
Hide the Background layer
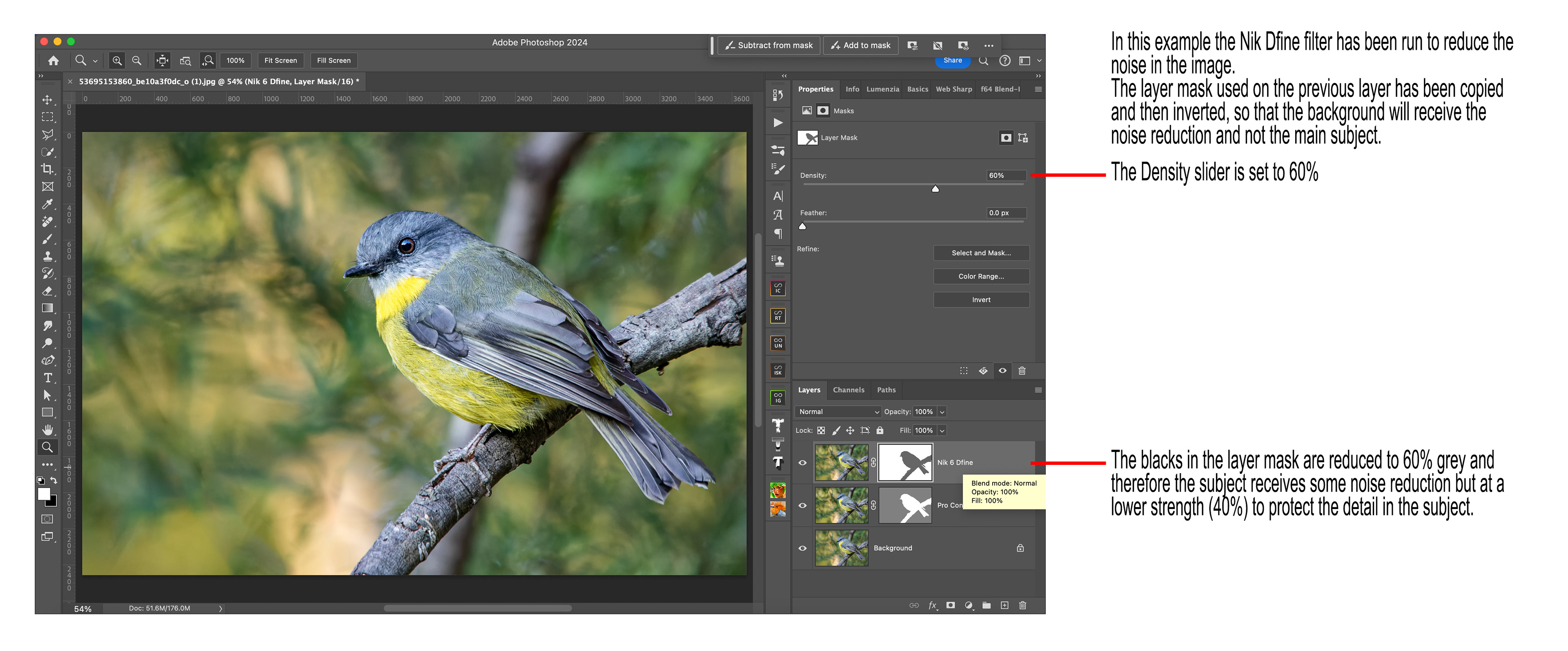(x=802, y=548)
